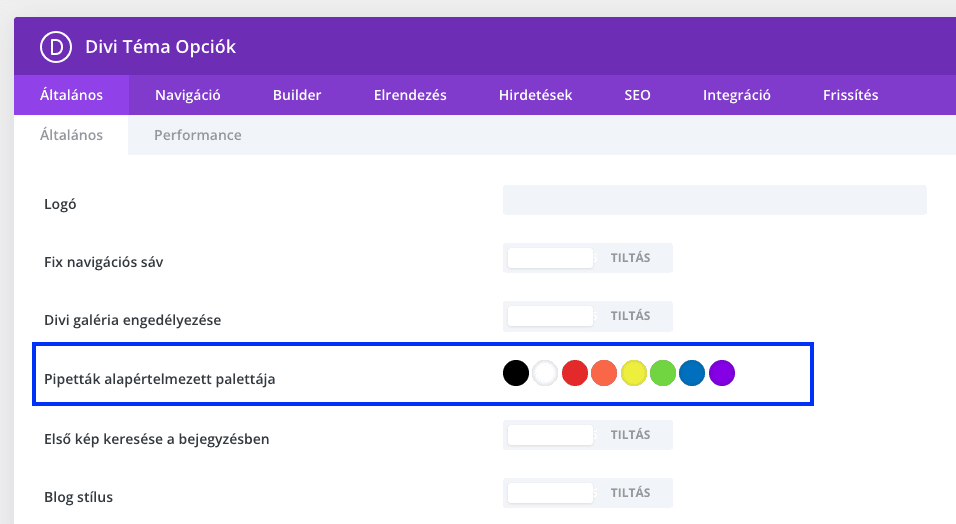The image size is (956, 524).
Task: Click Első kép keresése a bejegyzésben label
Action: pyautogui.click(x=157, y=439)
